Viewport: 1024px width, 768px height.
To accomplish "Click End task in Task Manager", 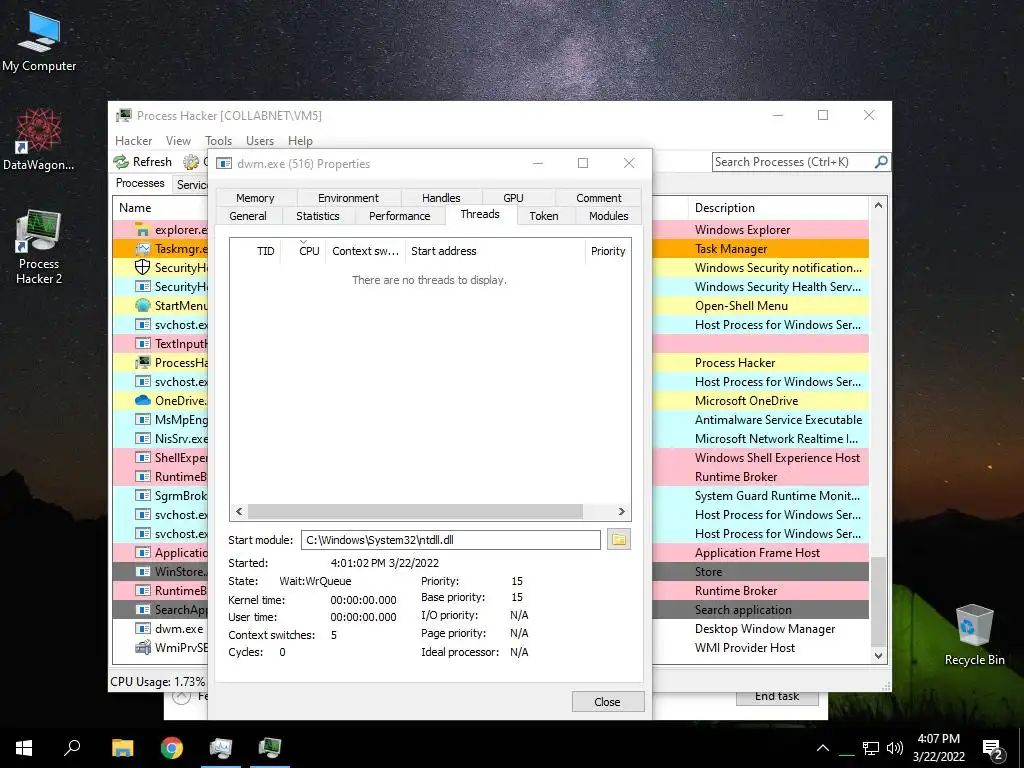I will [x=777, y=697].
